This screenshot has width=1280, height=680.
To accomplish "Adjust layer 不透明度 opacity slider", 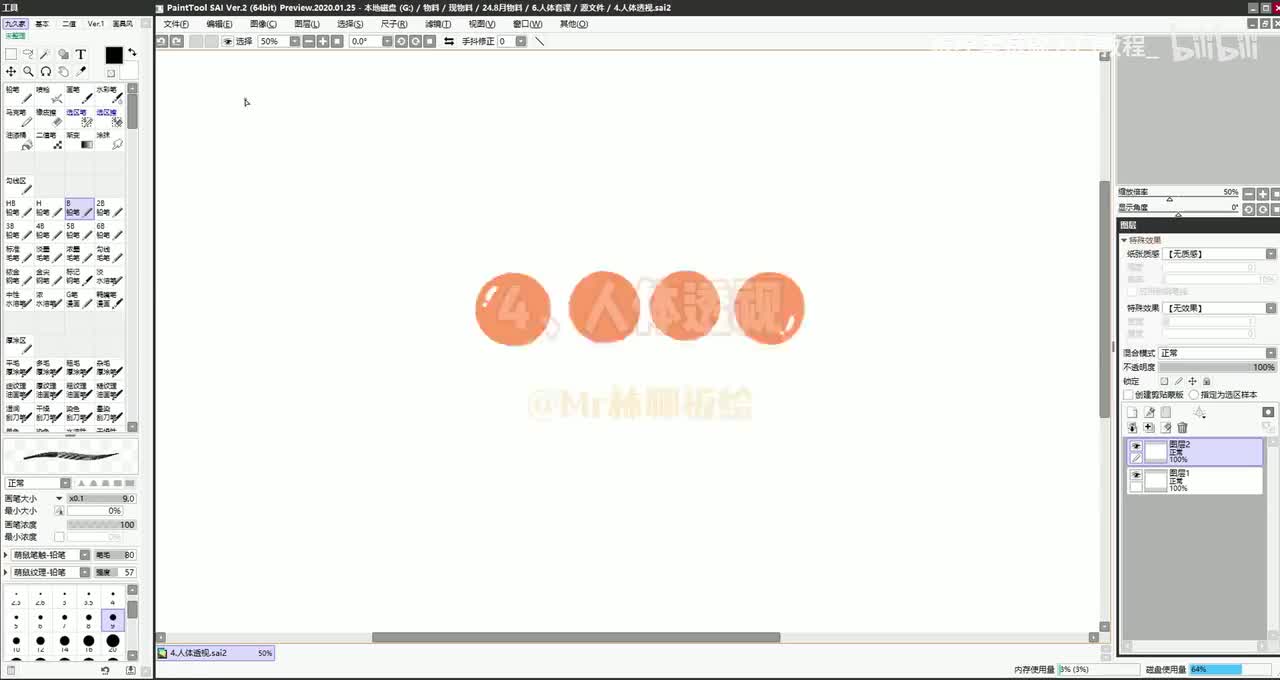I will pos(1217,367).
